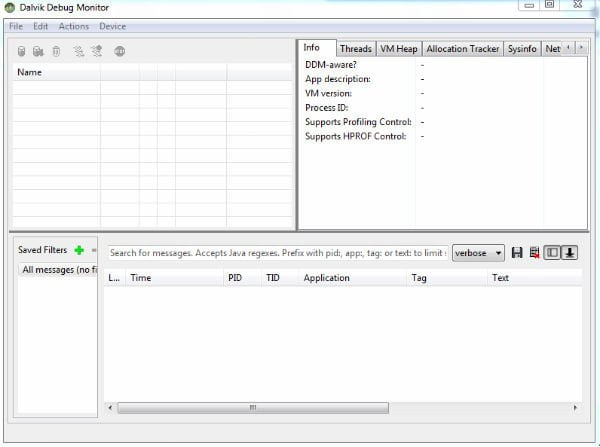This screenshot has width=600, height=447.
Task: Click the tab strip right arrow
Action: [581, 47]
